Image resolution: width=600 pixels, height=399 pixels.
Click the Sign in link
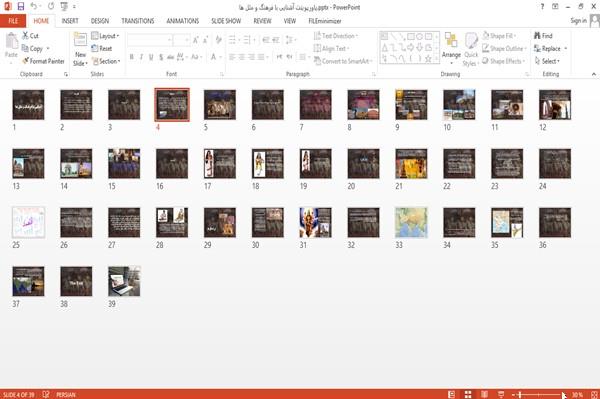(578, 20)
